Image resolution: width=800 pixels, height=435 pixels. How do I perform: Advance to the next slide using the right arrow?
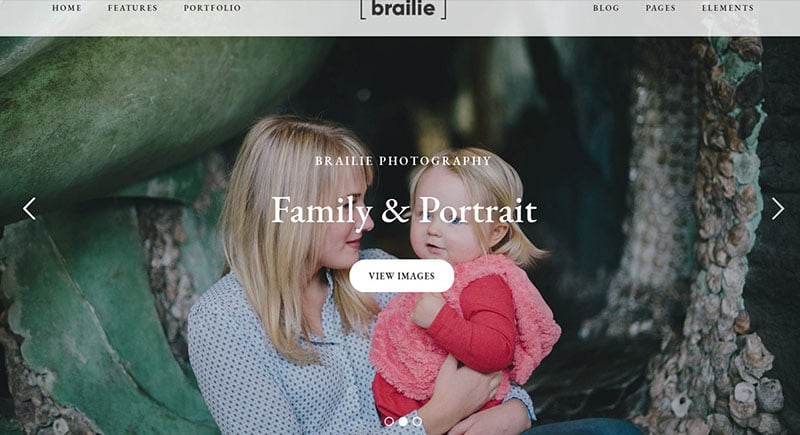(x=778, y=209)
